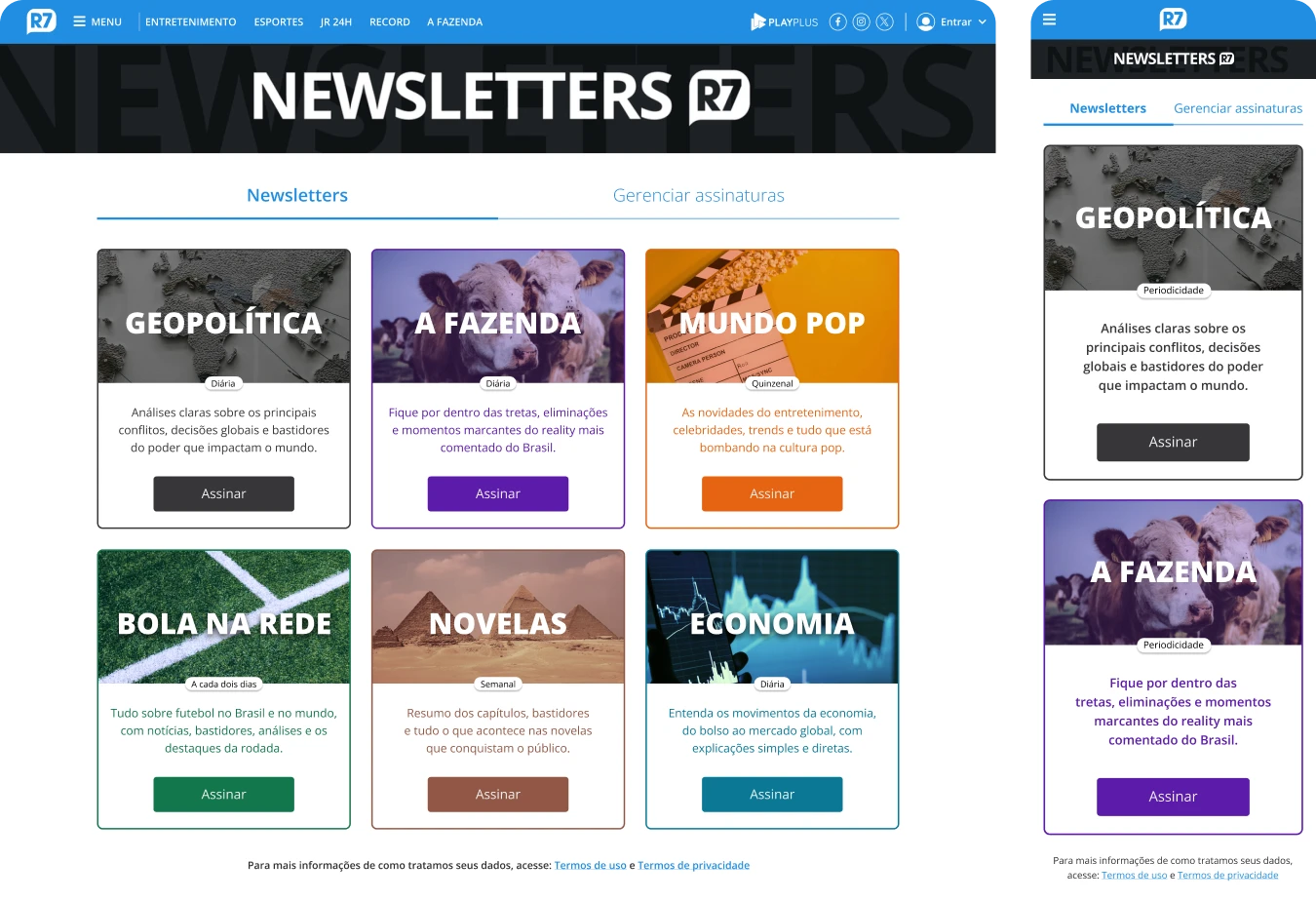This screenshot has height=901, width=1316.
Task: Open the desktop Geopolítica card image
Action: pos(223,316)
